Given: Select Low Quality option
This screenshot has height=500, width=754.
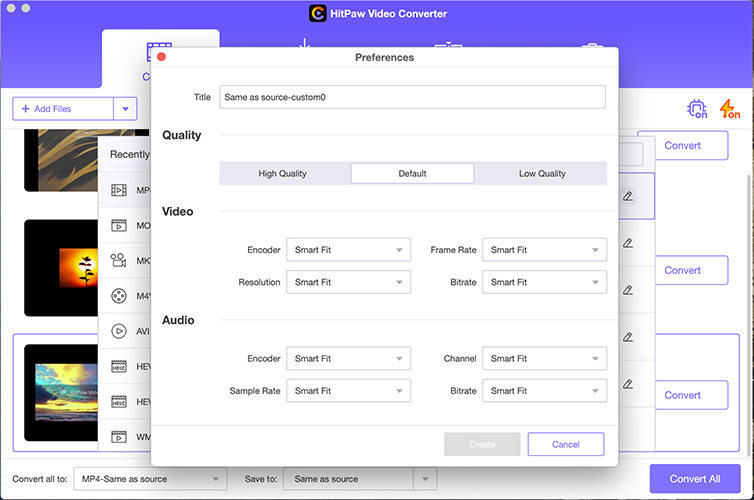Looking at the screenshot, I should pos(542,174).
